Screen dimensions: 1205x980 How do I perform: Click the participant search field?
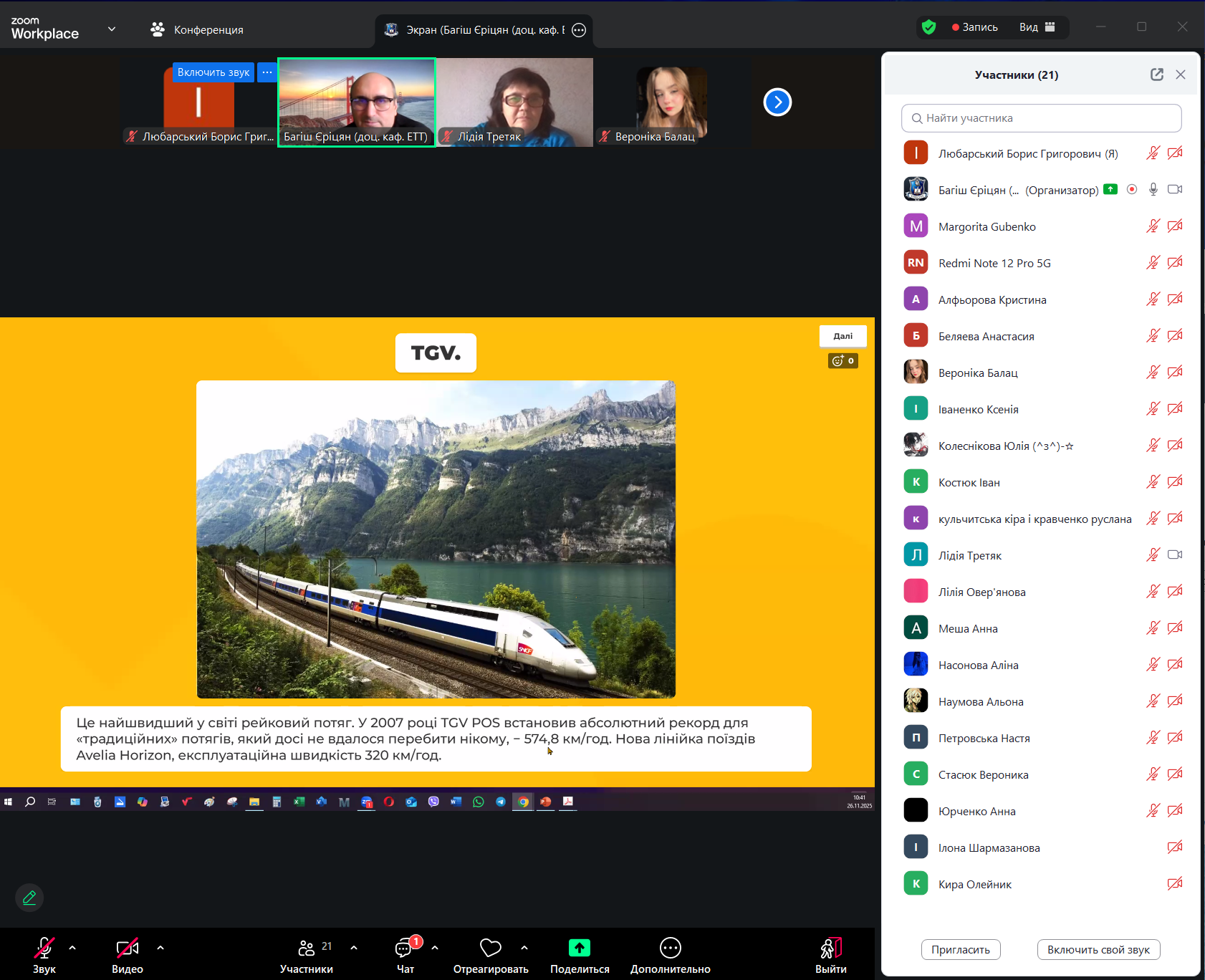click(1041, 118)
